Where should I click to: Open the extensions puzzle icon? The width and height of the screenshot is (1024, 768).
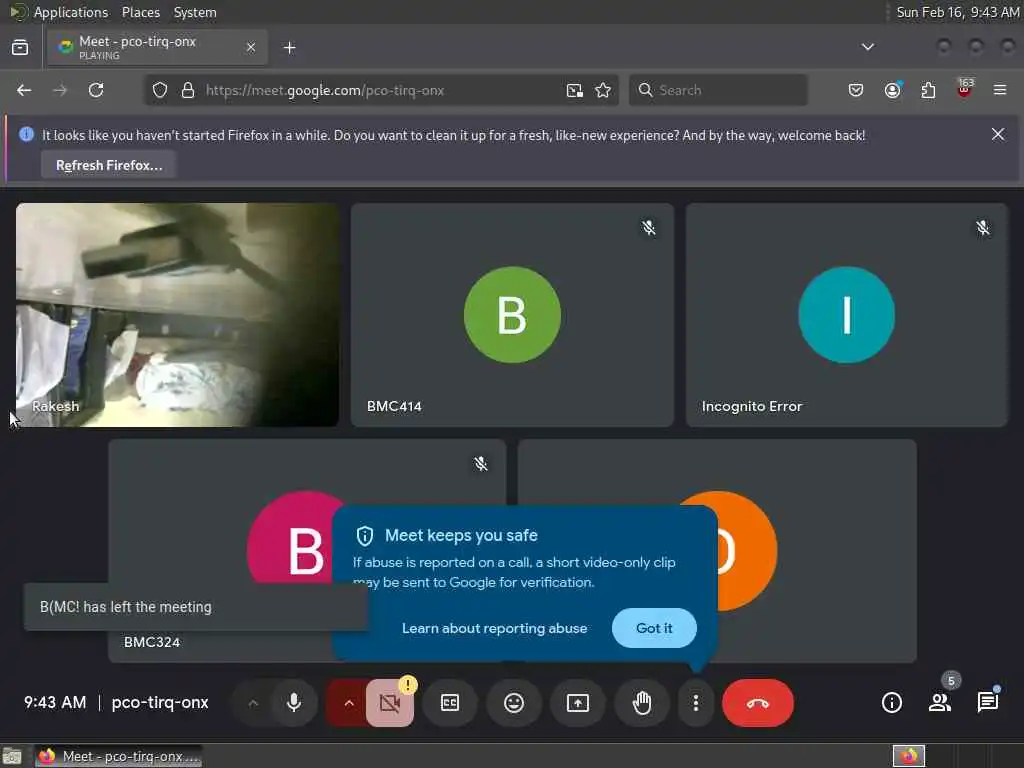pyautogui.click(x=928, y=90)
